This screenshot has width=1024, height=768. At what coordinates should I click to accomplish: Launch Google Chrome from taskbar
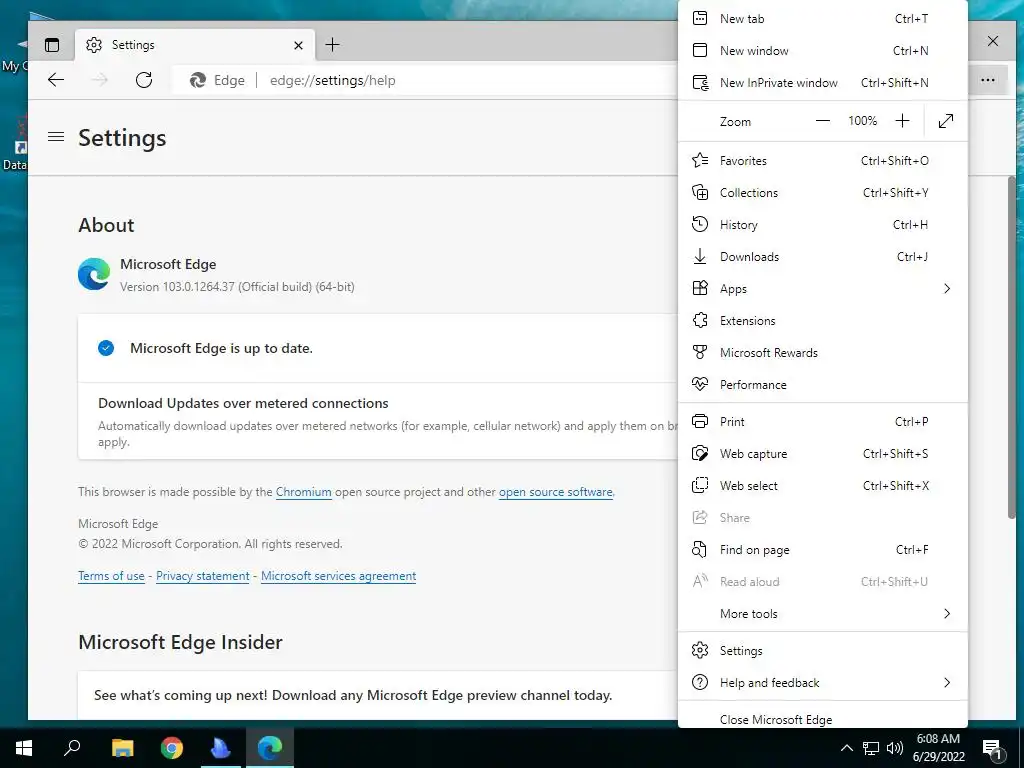click(x=172, y=748)
